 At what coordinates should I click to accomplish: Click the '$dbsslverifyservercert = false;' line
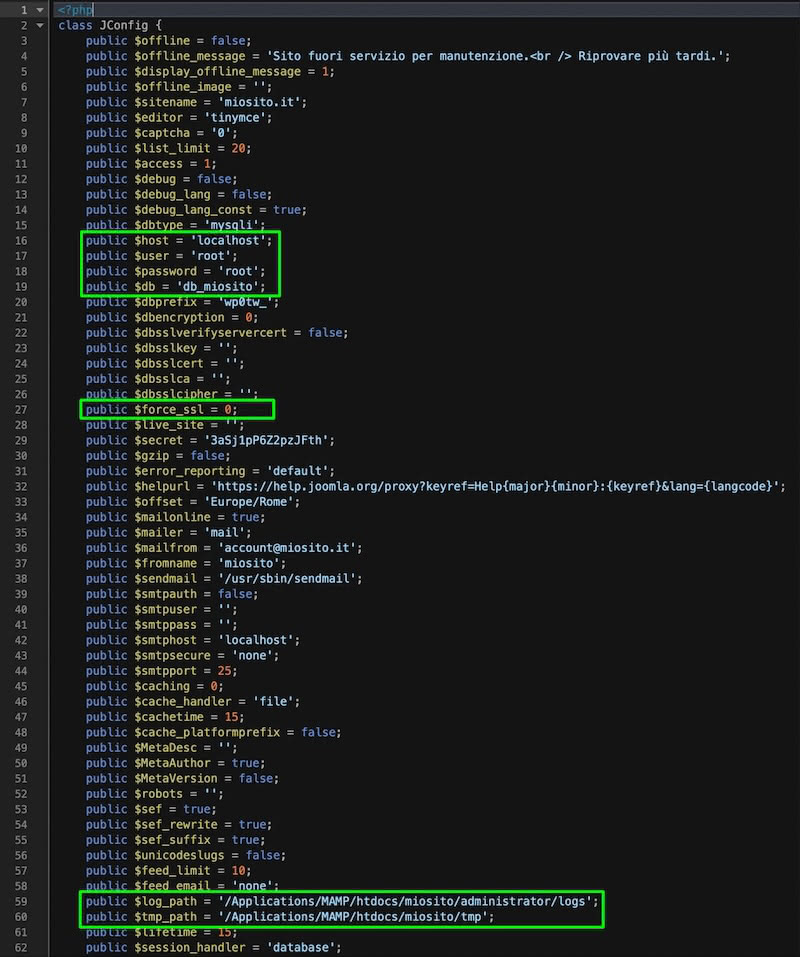[217, 333]
